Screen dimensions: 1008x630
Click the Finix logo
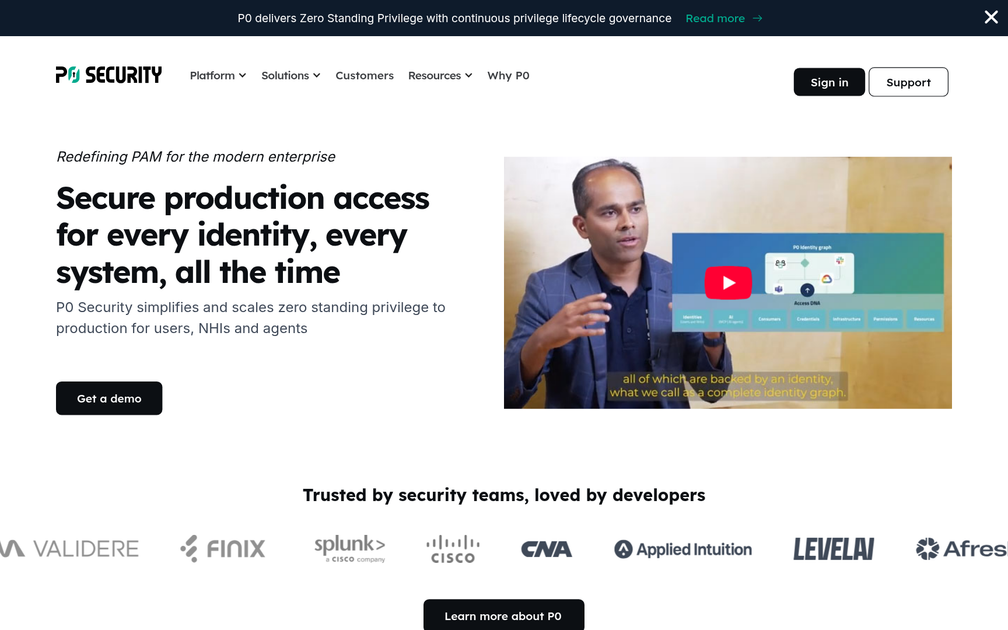[222, 548]
